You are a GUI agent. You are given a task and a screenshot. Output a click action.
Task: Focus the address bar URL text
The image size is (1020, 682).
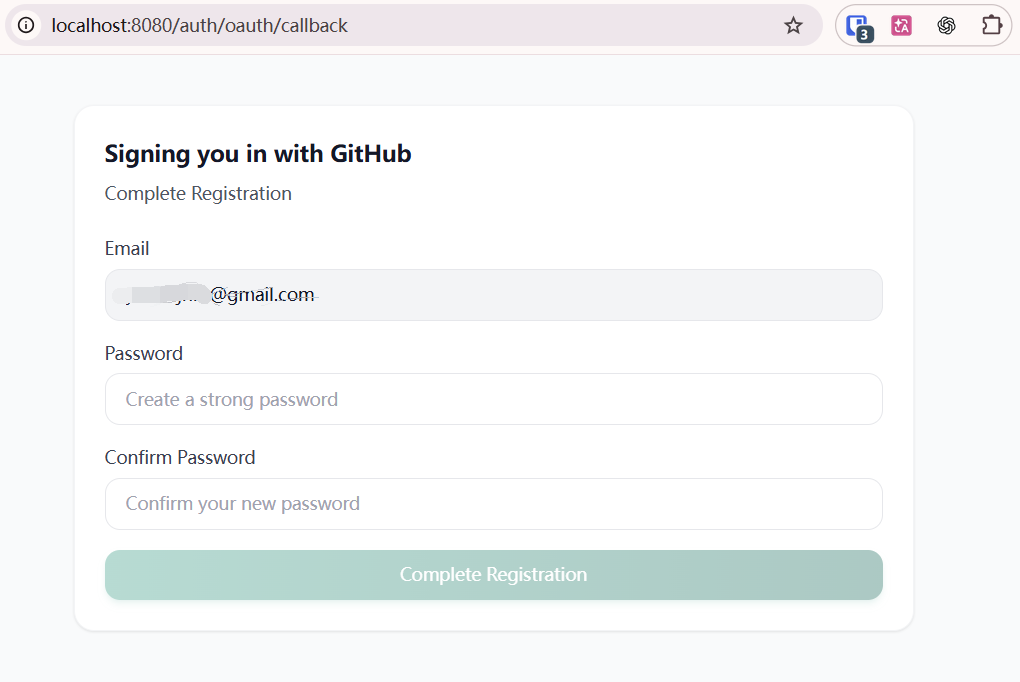[200, 25]
